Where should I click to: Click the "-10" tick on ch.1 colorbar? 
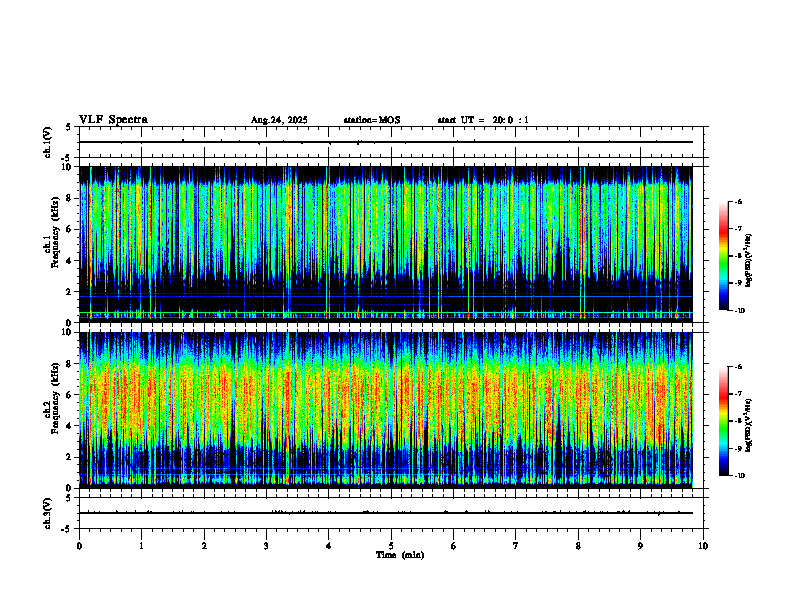pyautogui.click(x=739, y=311)
